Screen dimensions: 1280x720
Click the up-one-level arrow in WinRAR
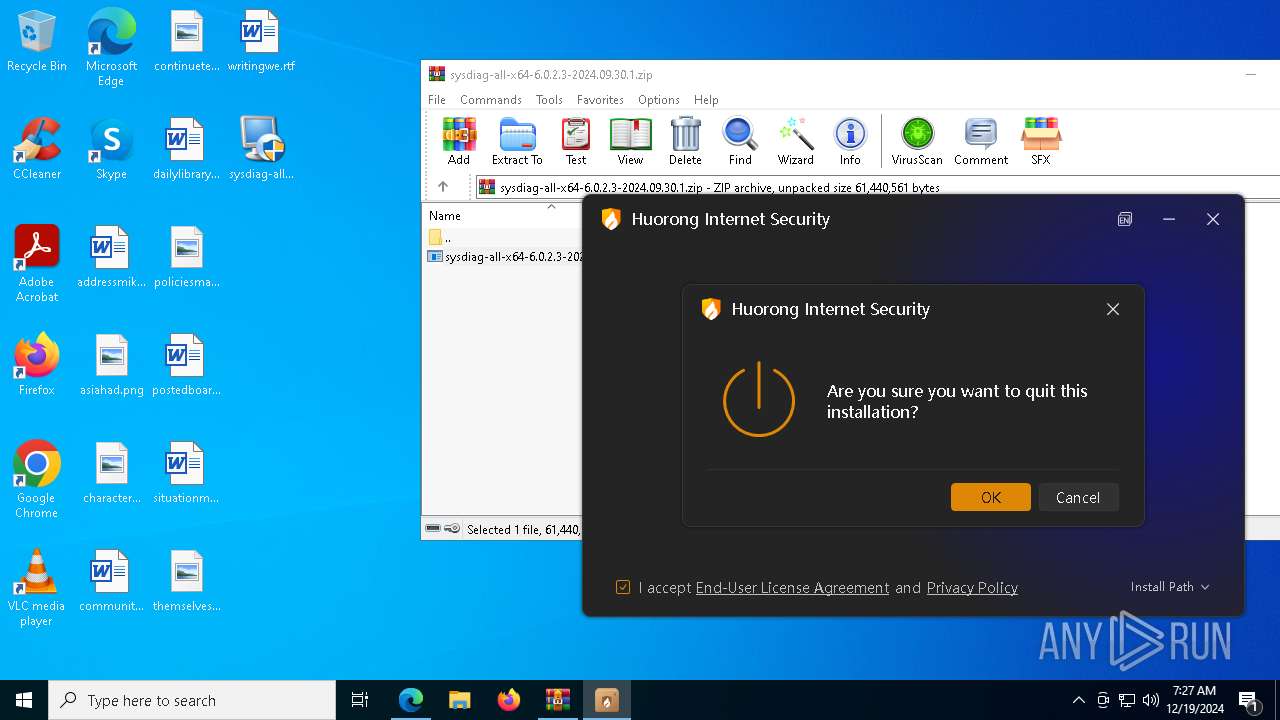pos(443,187)
